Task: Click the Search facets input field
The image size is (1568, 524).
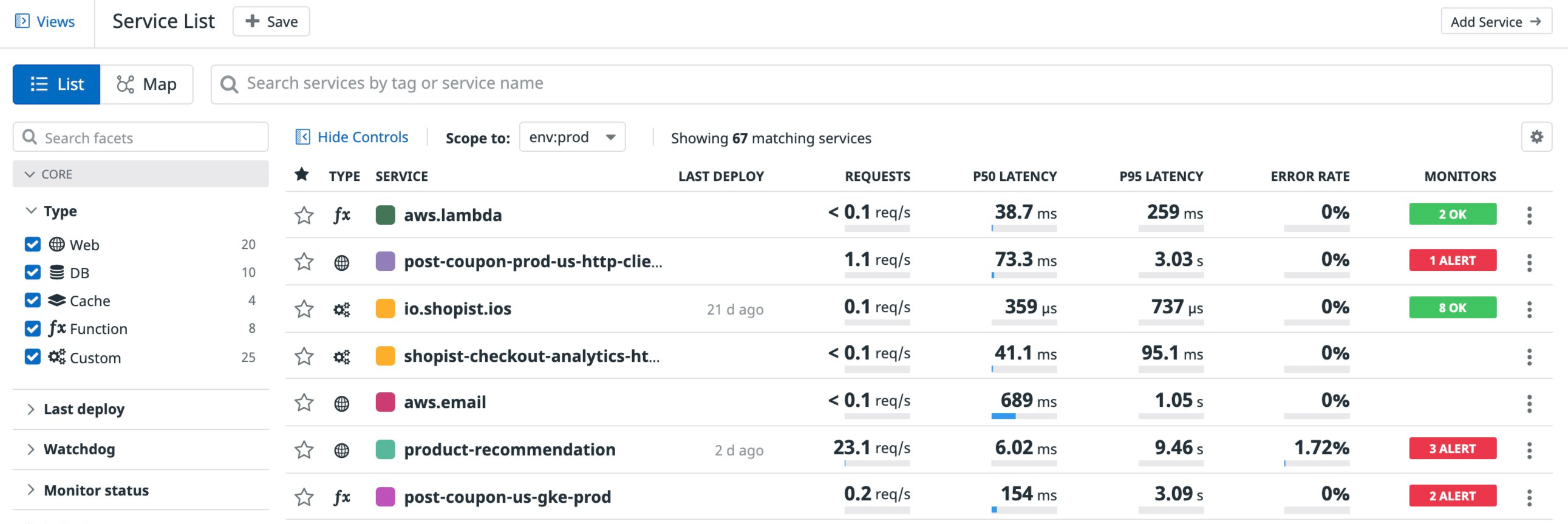Action: 146,138
